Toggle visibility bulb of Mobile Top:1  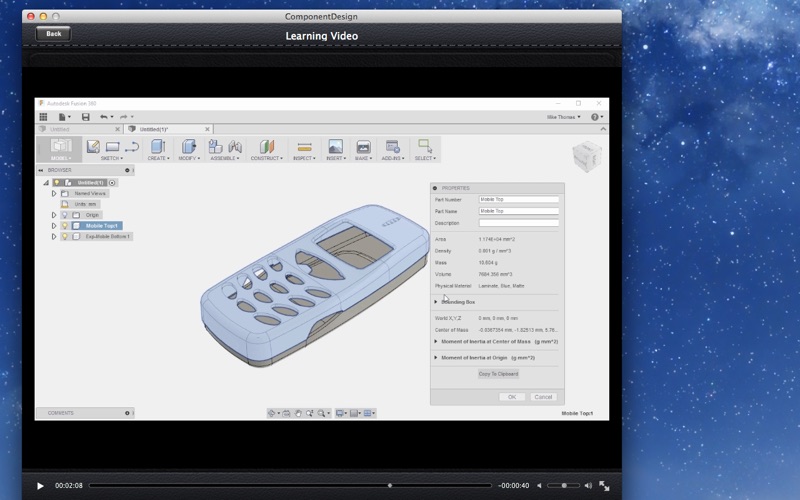[65, 226]
